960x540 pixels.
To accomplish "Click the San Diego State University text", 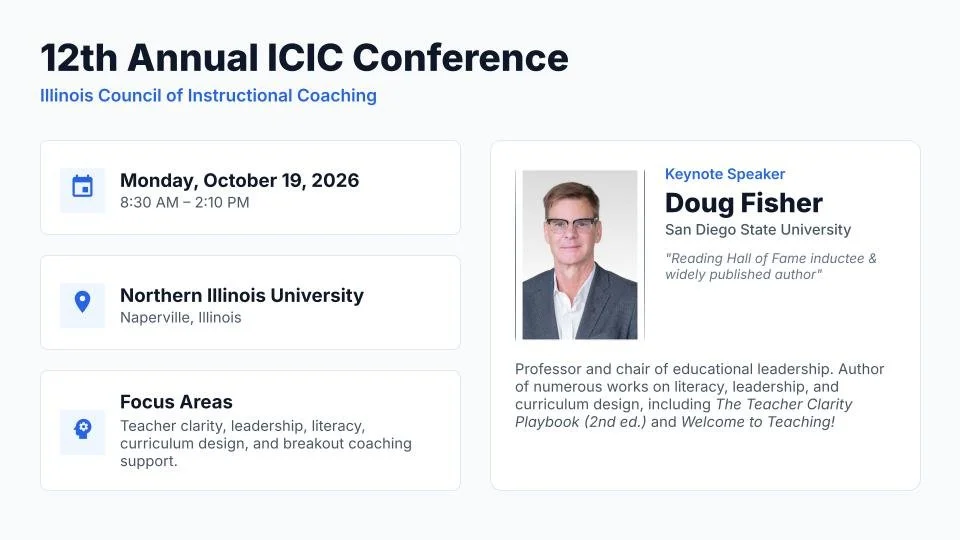I will (758, 230).
